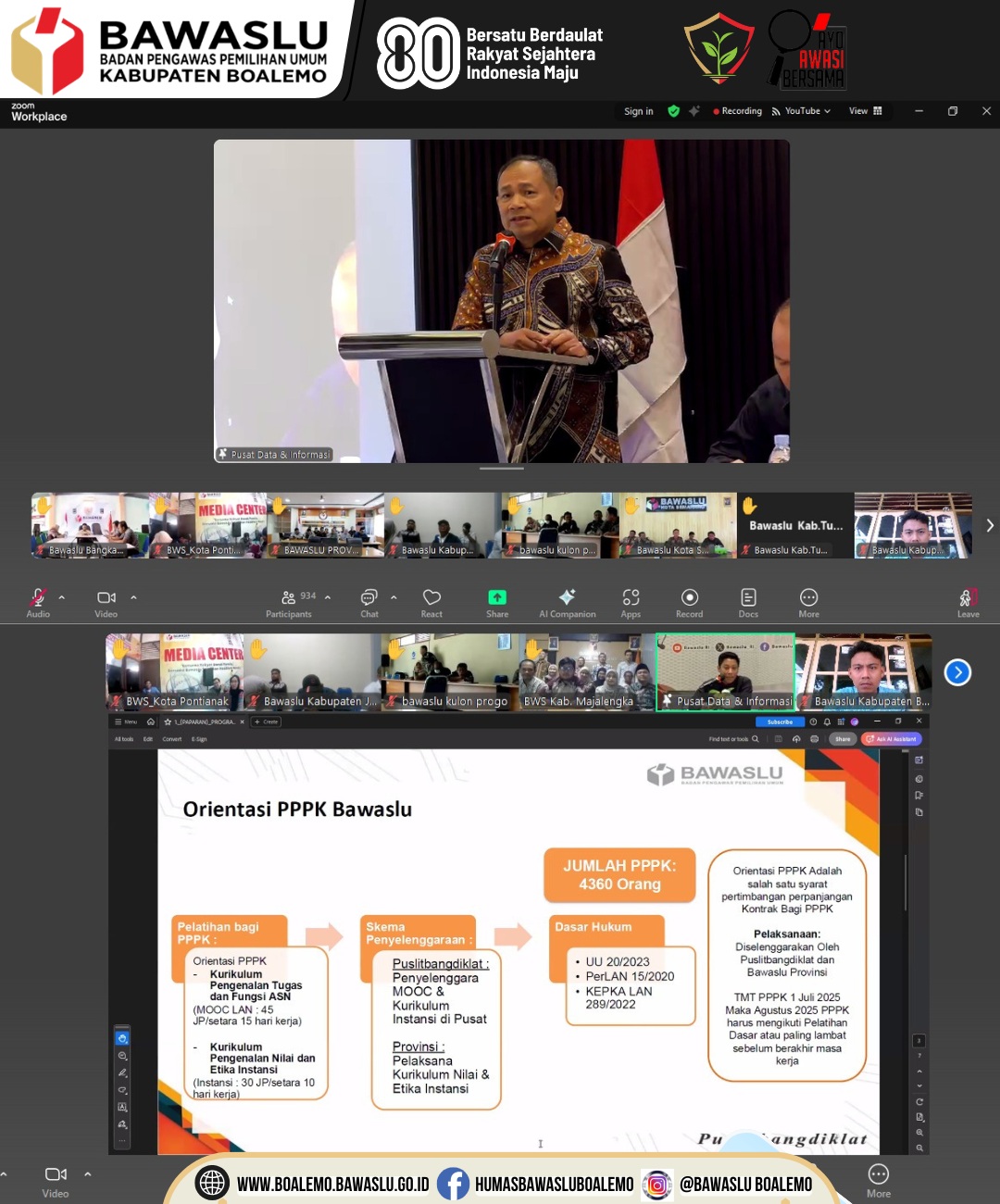The image size is (1000, 1204).
Task: Select the highlighter pen in Acrobat left toolbar
Action: click(122, 1072)
